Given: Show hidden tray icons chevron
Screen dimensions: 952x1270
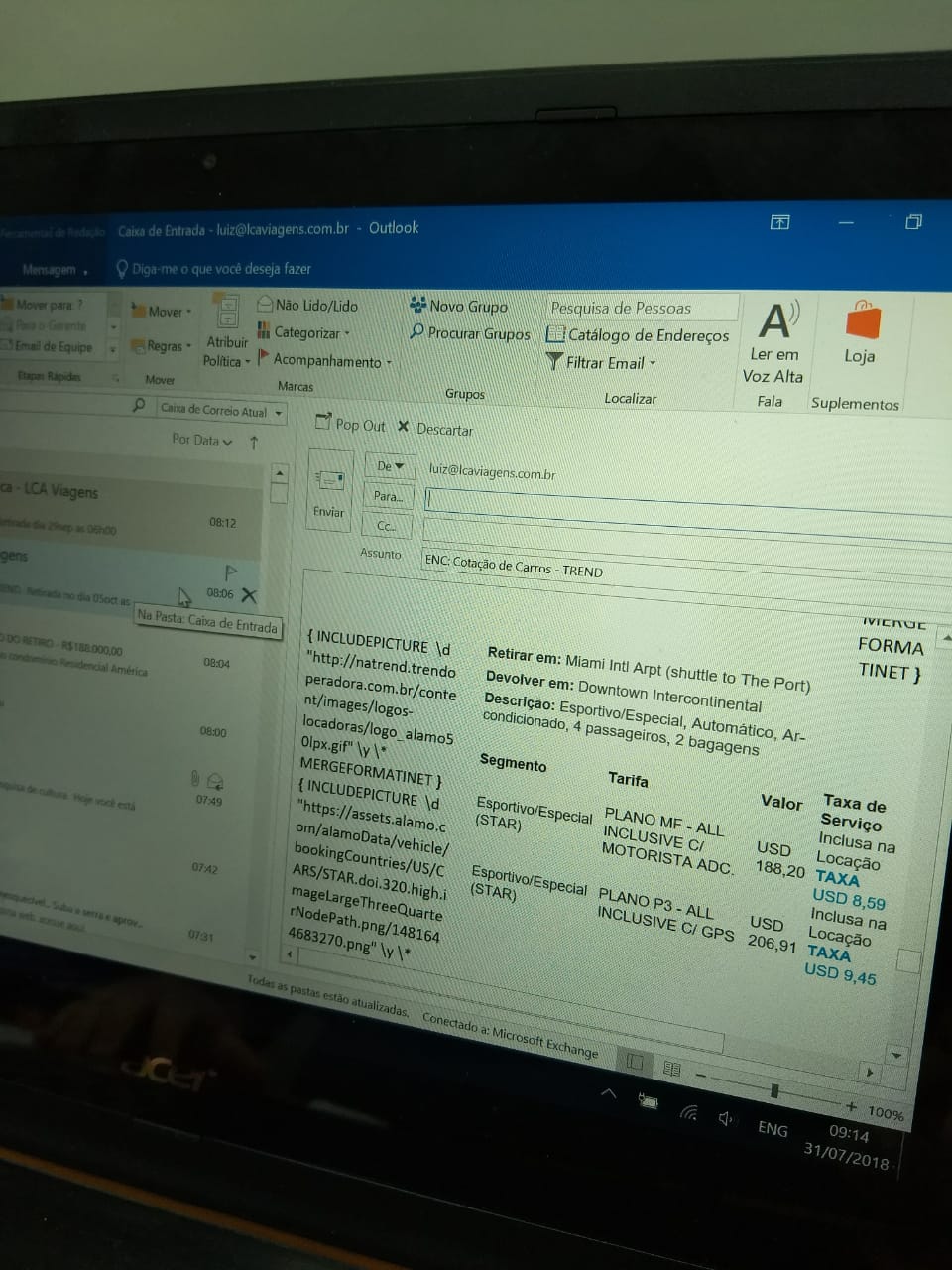Looking at the screenshot, I should (x=609, y=1093).
